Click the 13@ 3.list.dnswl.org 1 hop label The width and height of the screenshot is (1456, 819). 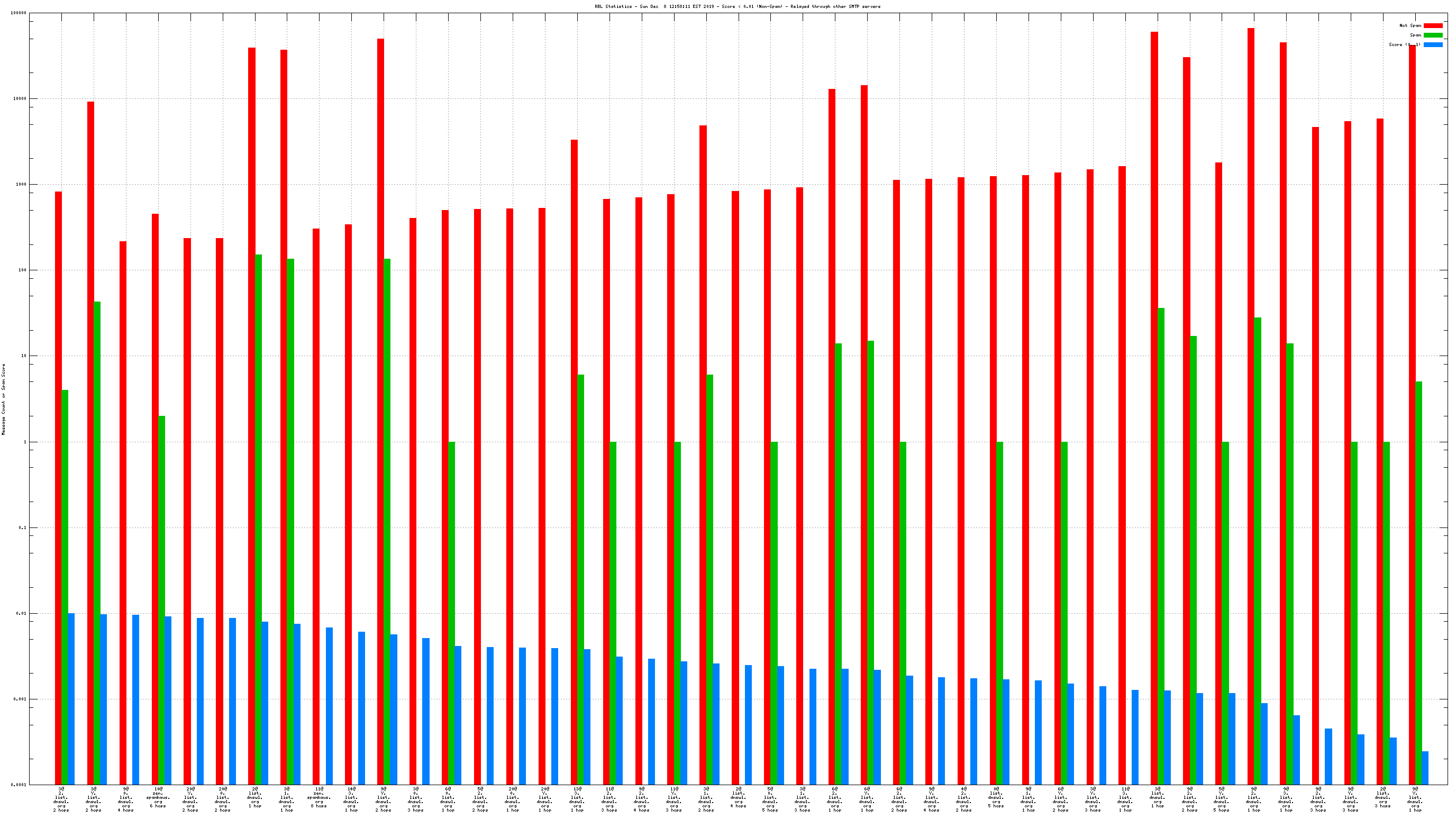click(577, 799)
